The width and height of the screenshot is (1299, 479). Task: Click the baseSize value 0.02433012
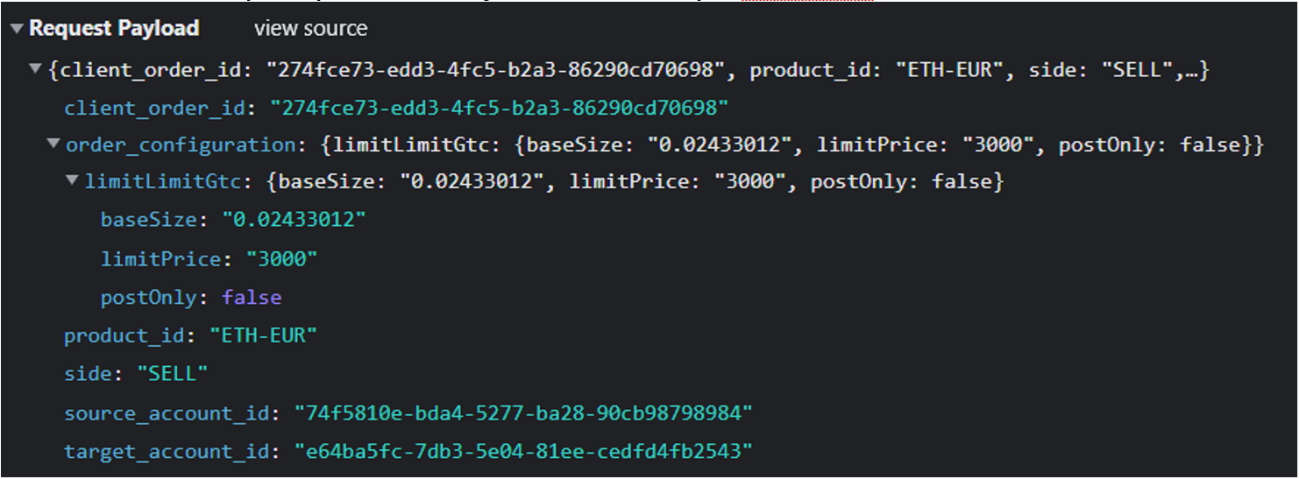[294, 220]
